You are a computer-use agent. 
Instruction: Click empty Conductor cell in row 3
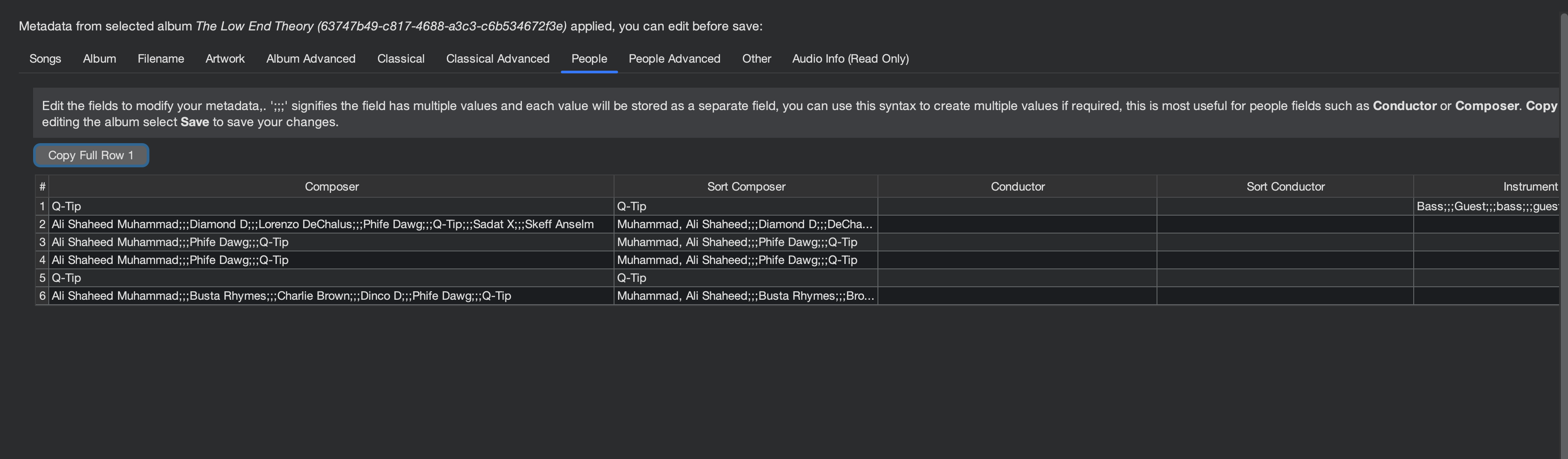(1017, 242)
